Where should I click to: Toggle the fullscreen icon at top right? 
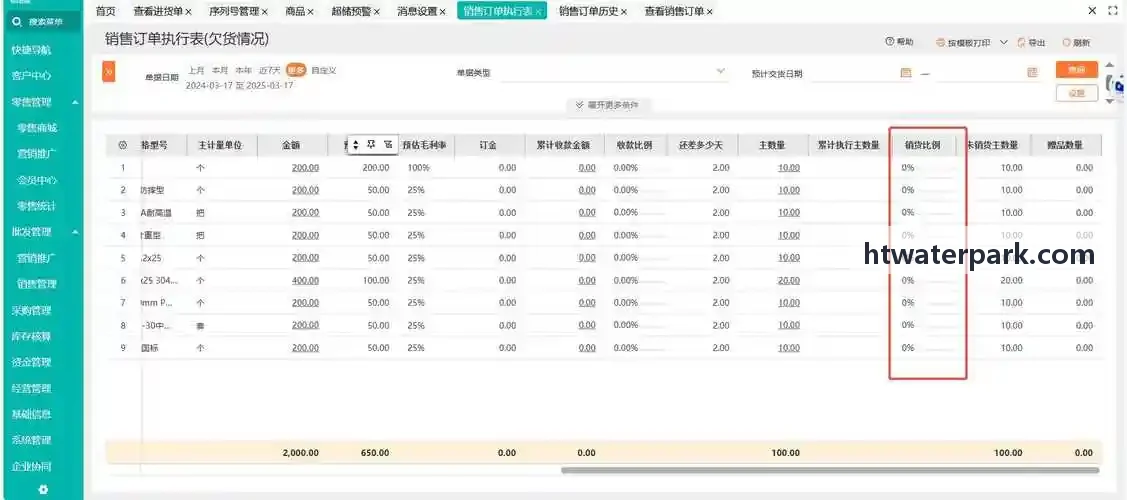point(1113,11)
